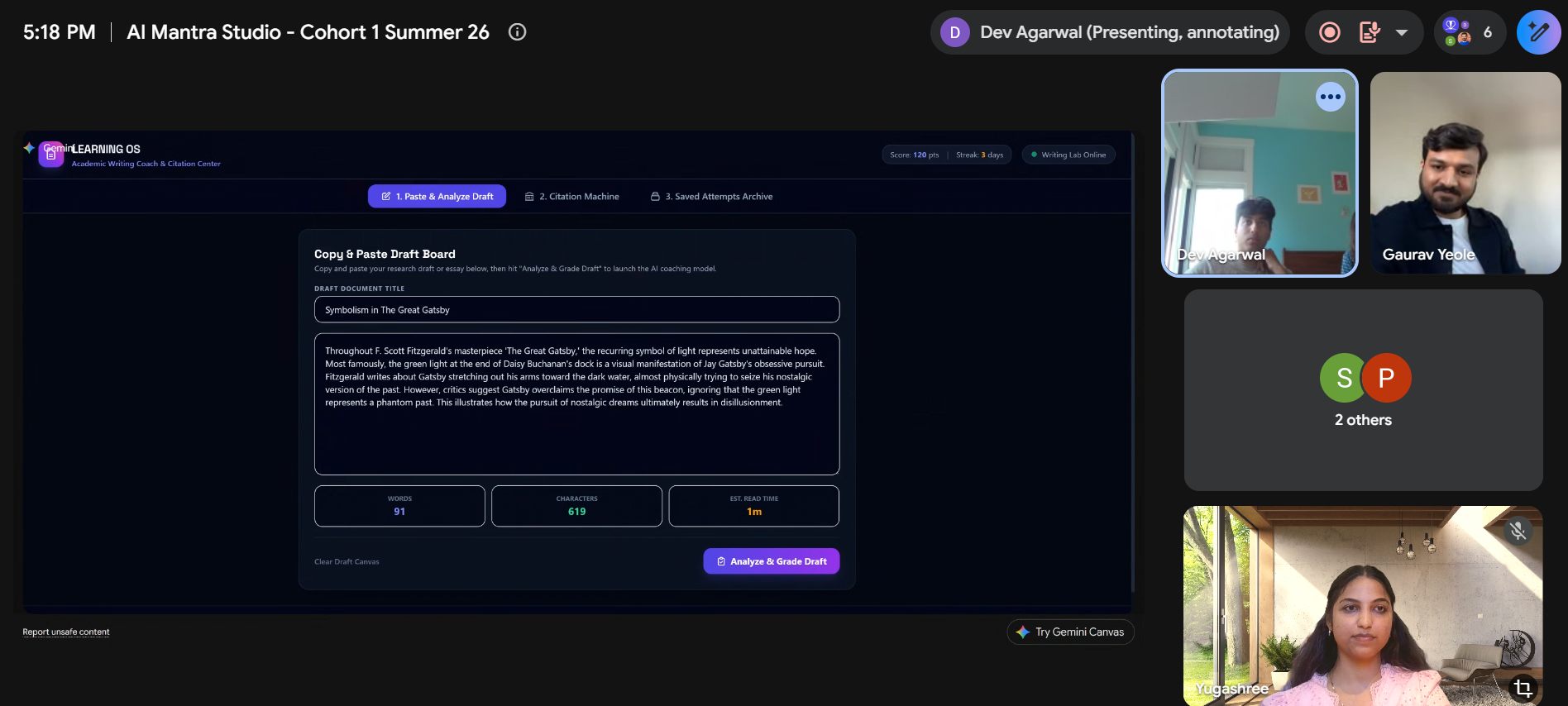
Task: Click the annotation pencil button
Action: tap(1538, 32)
